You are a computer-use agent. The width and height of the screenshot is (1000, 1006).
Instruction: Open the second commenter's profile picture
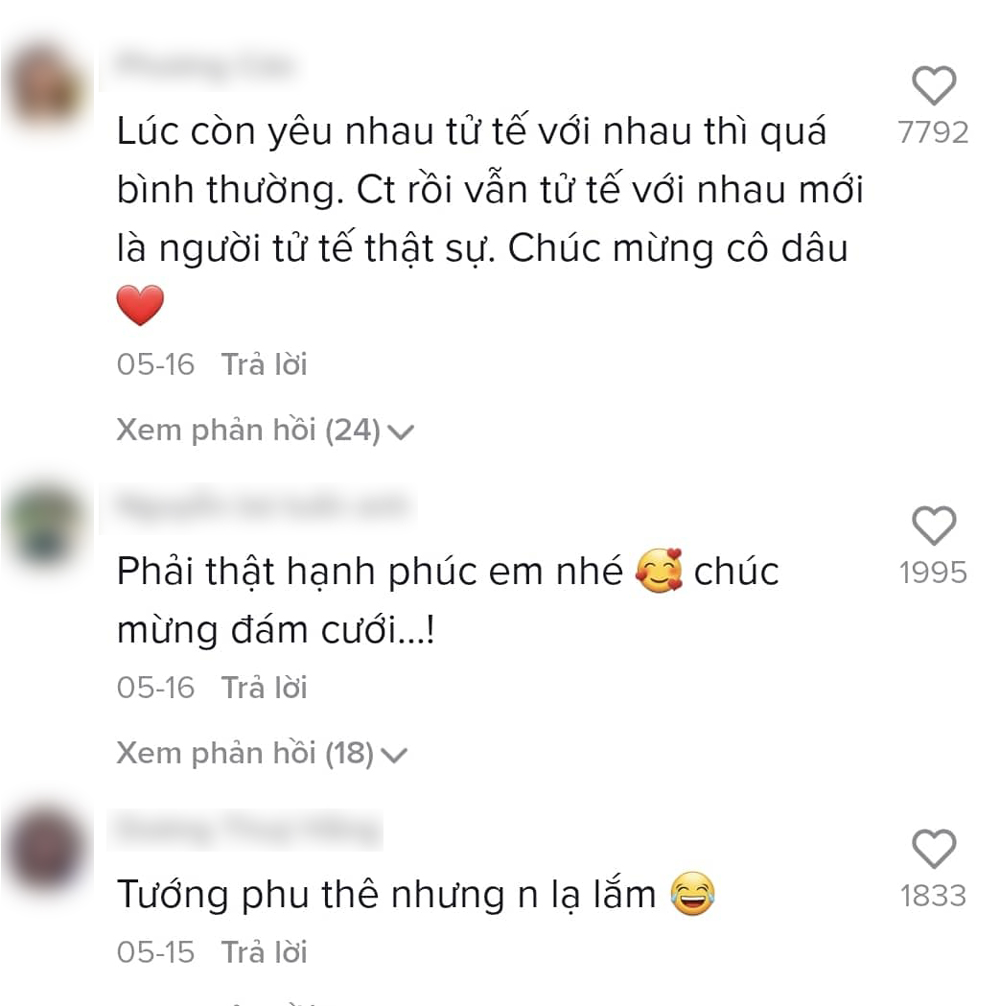coord(46,526)
